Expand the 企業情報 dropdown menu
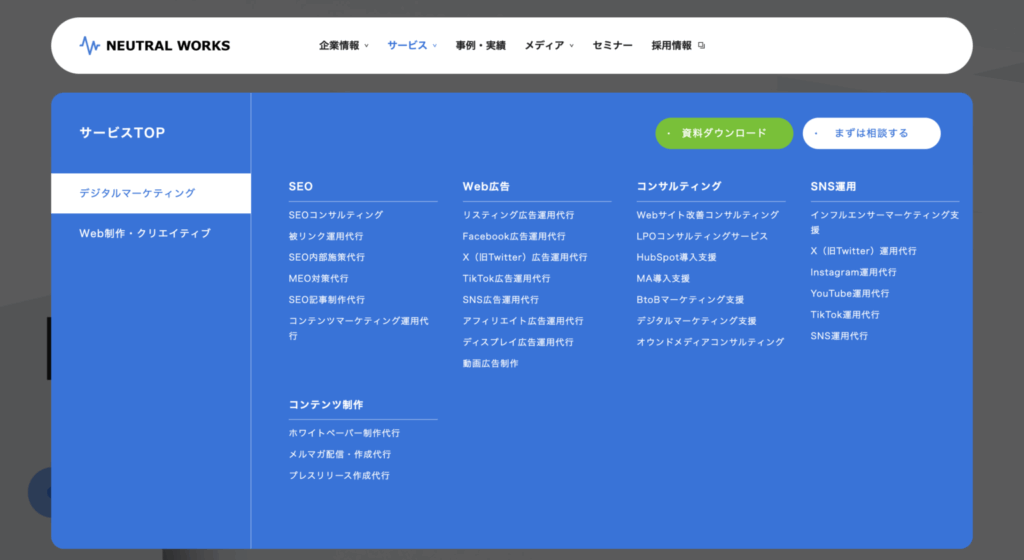 (343, 45)
